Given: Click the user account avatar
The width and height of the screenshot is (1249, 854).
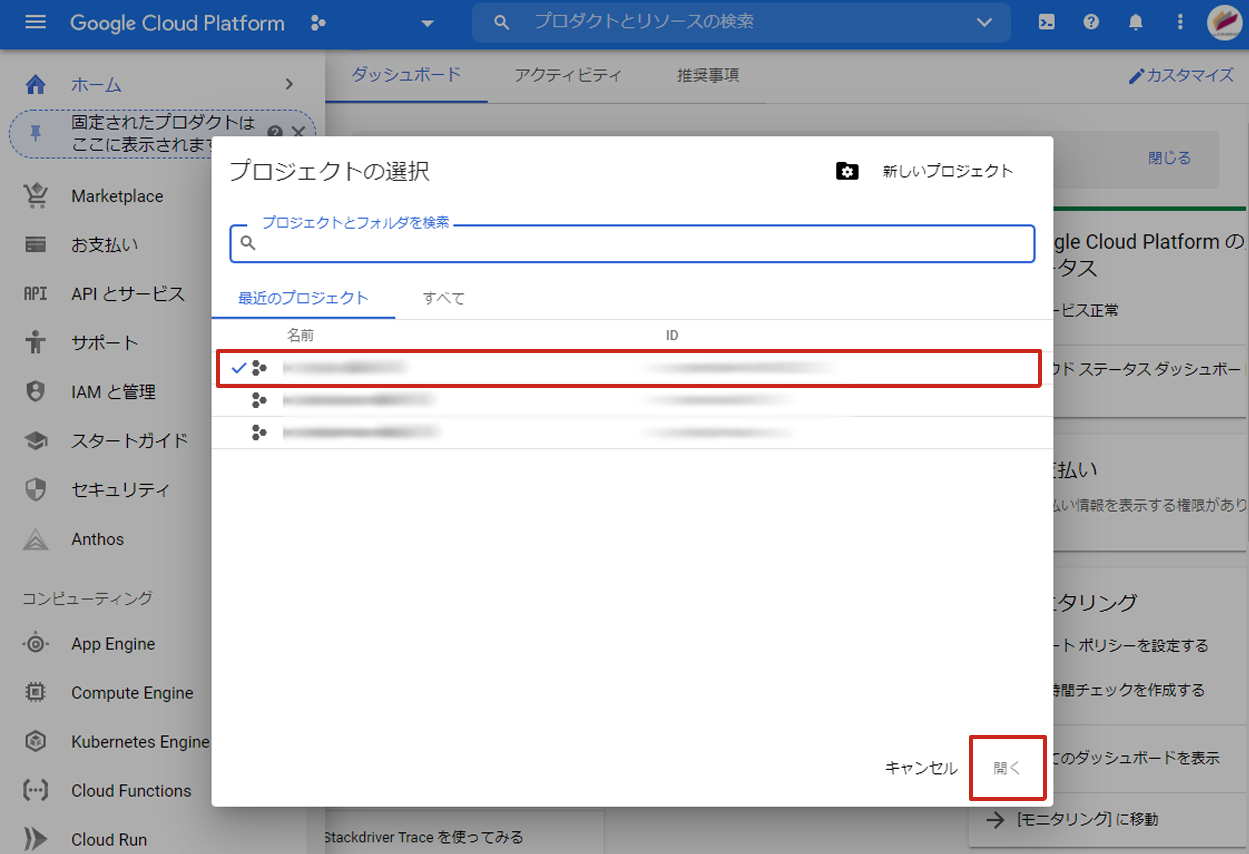Looking at the screenshot, I should (1224, 23).
